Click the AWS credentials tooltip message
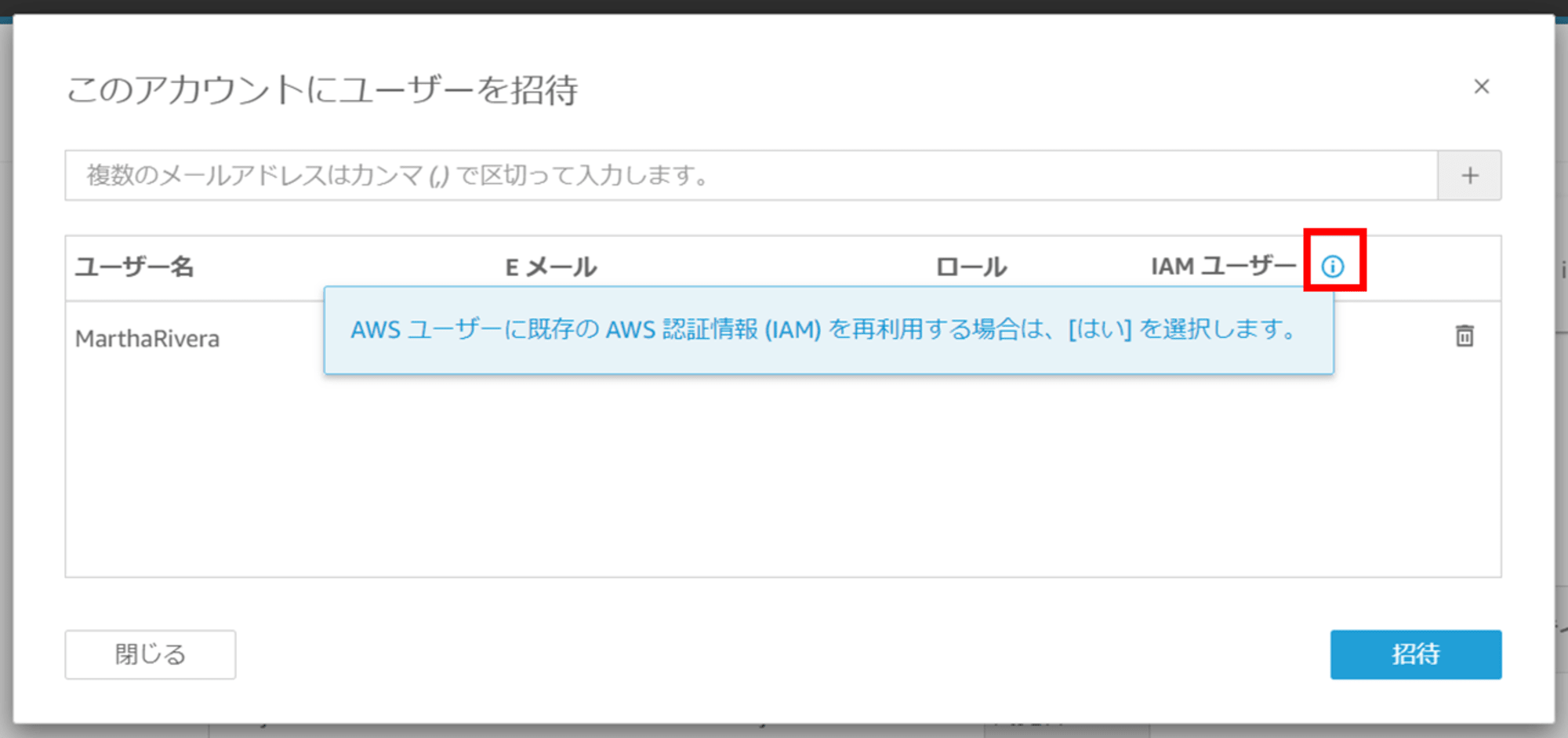The width and height of the screenshot is (1568, 738). coord(829,330)
